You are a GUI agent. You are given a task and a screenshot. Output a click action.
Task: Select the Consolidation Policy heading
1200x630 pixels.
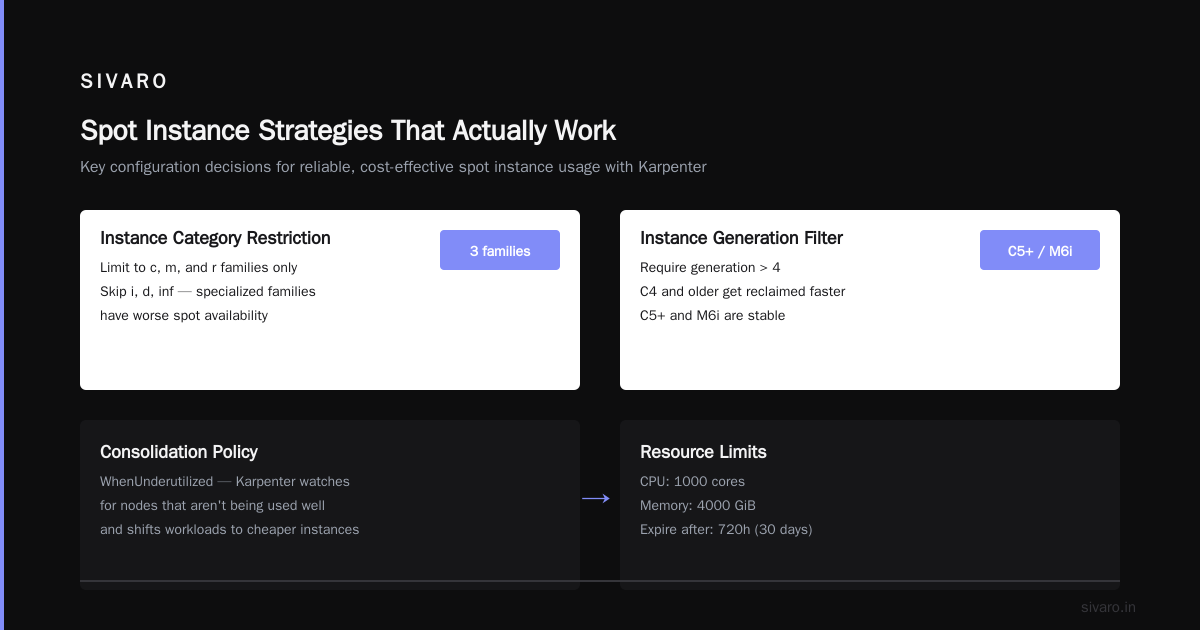pos(179,452)
